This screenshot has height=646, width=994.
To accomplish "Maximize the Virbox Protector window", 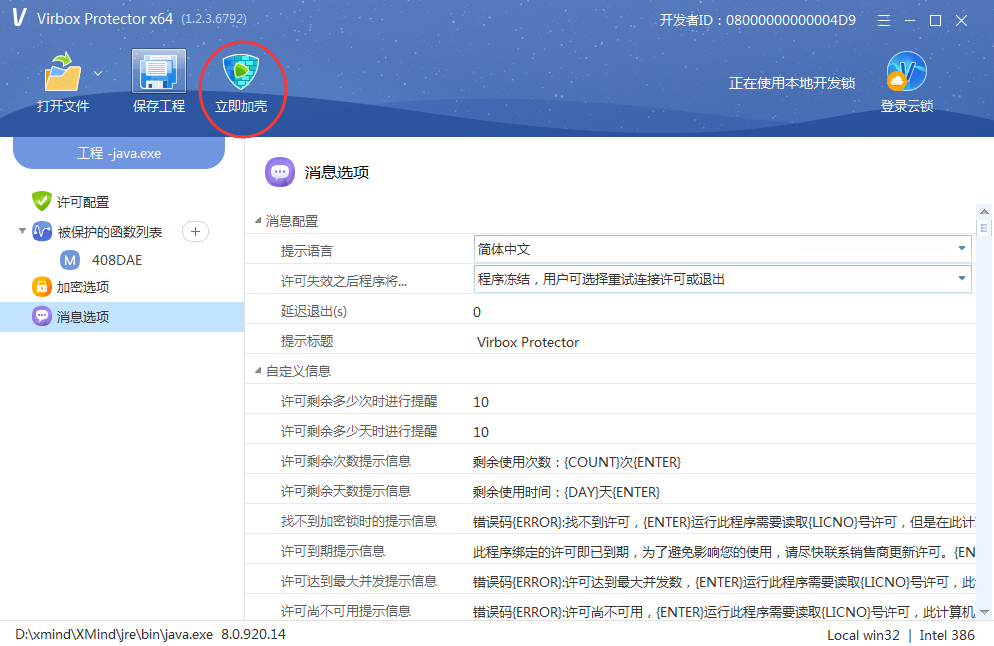I will 935,21.
